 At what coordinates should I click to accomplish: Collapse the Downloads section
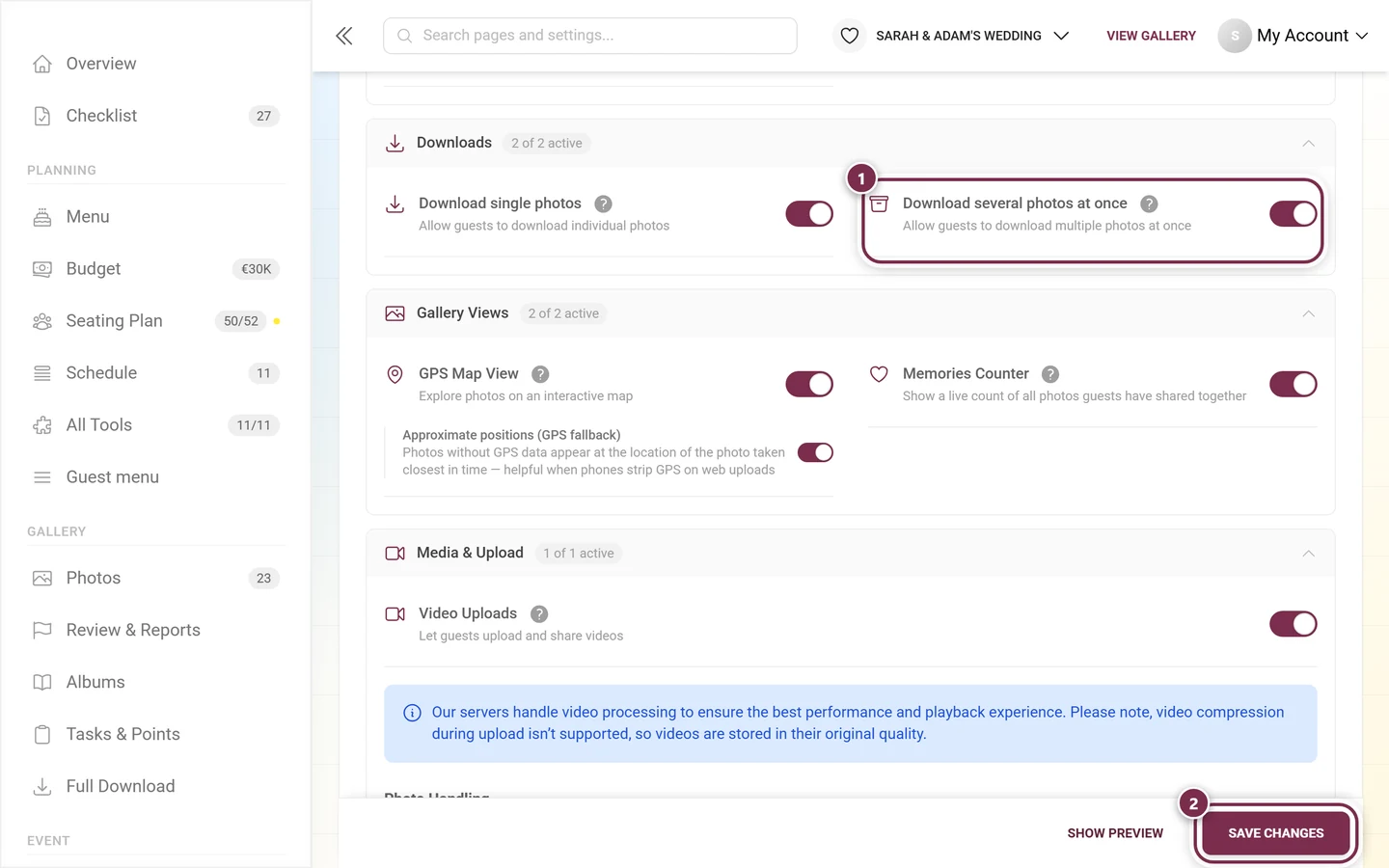(1309, 144)
